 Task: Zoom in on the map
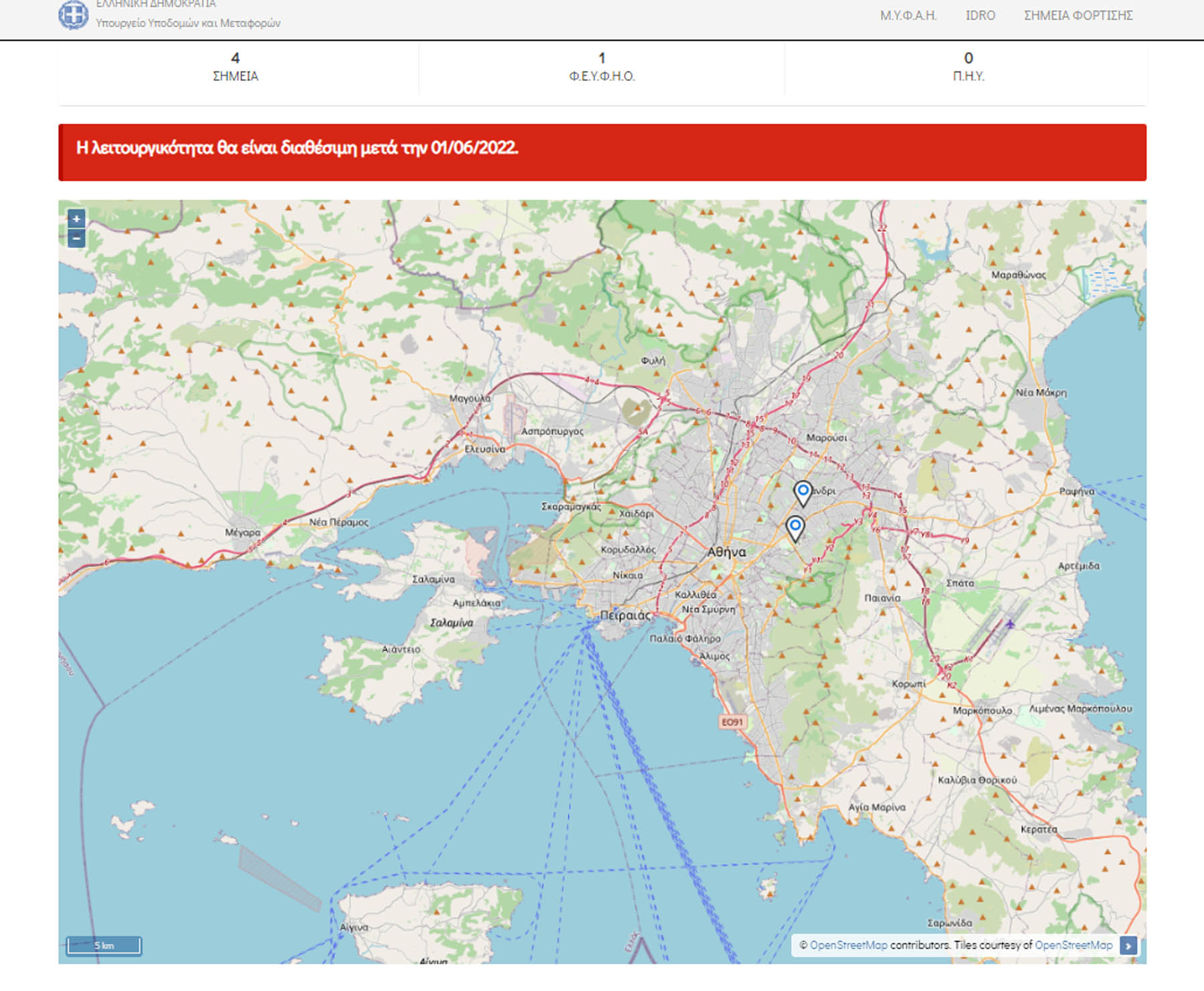click(x=76, y=219)
